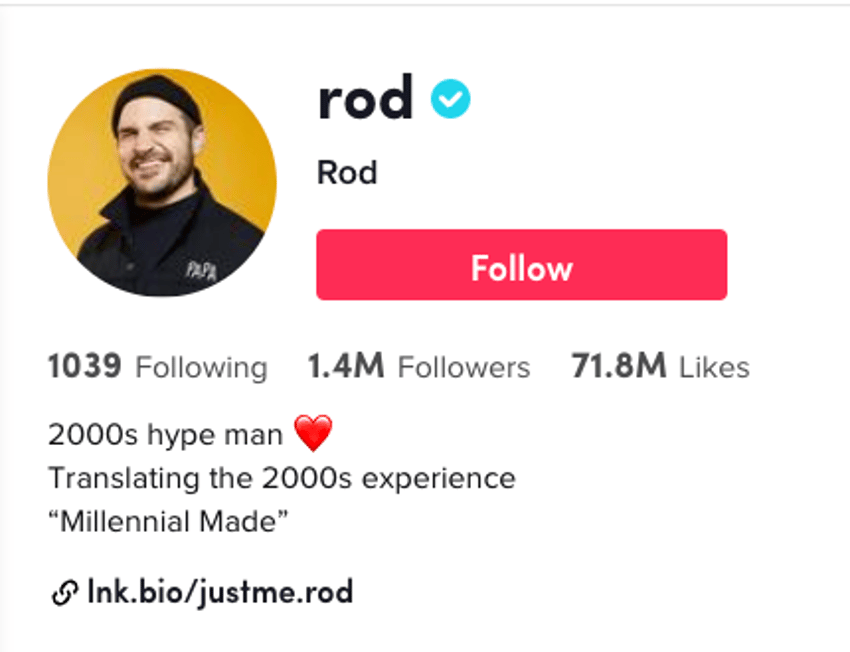Click the display name Rod
The height and width of the screenshot is (652, 850).
click(x=347, y=173)
